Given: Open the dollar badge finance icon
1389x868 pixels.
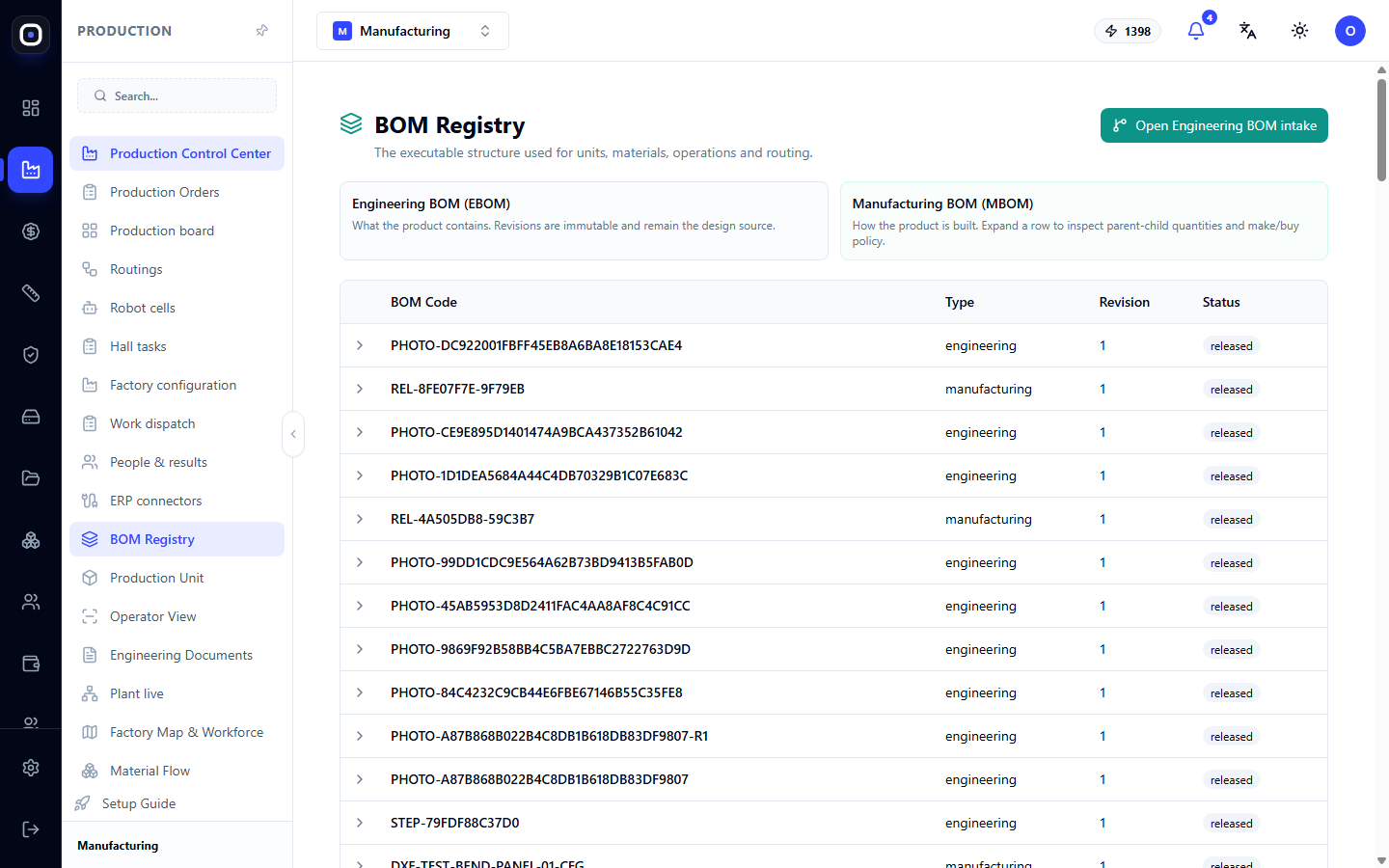Looking at the screenshot, I should tap(31, 231).
